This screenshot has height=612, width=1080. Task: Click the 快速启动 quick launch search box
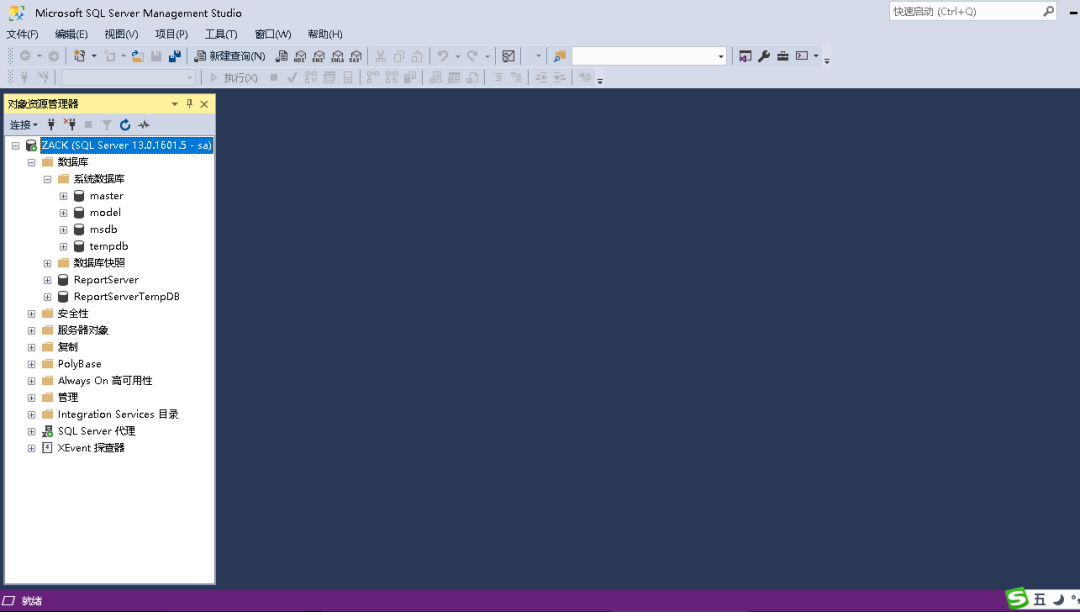pyautogui.click(x=973, y=12)
